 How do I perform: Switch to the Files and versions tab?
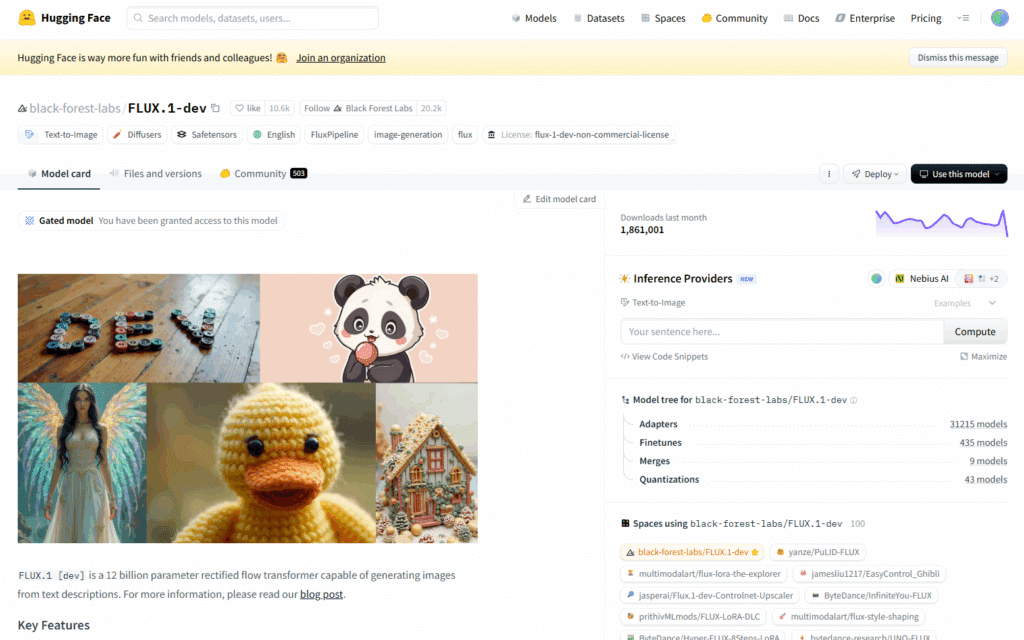155,174
